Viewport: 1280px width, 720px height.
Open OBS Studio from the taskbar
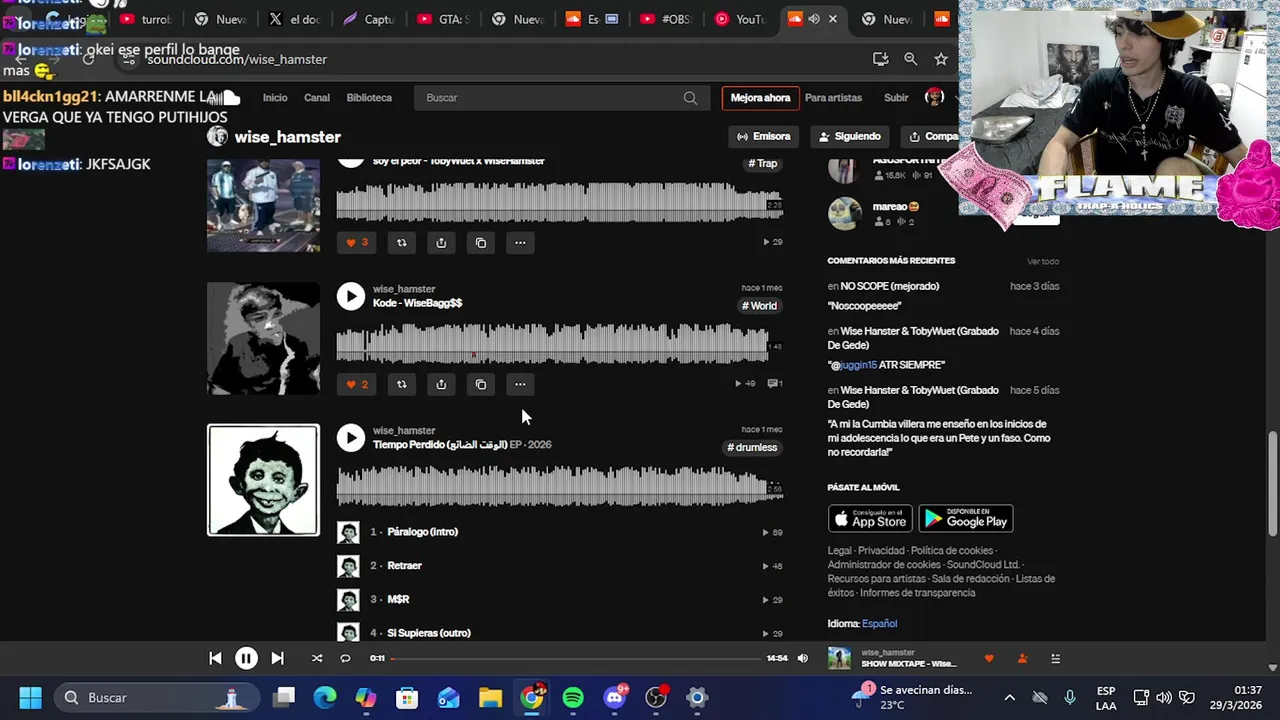click(656, 697)
